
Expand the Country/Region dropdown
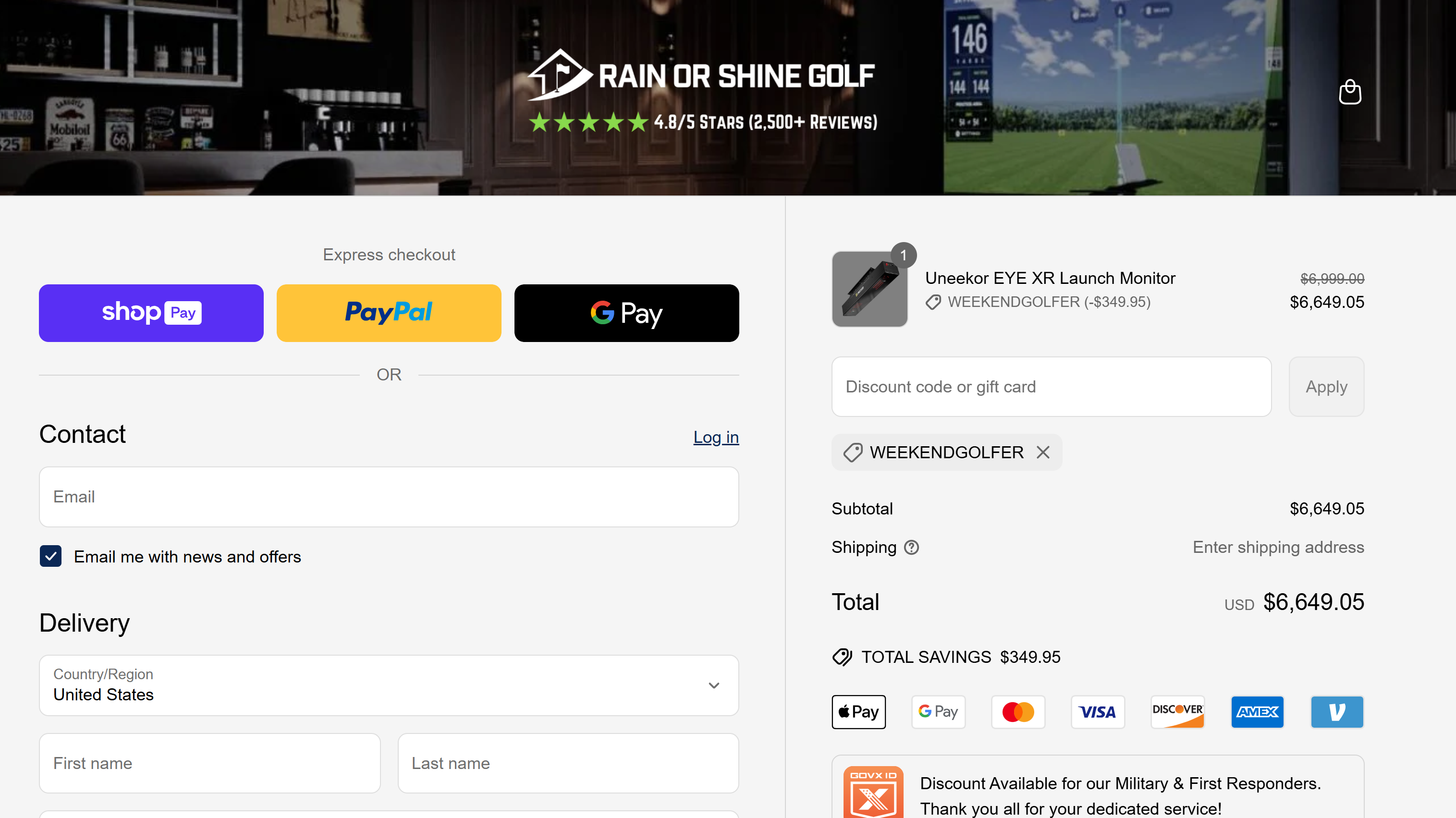coord(389,685)
